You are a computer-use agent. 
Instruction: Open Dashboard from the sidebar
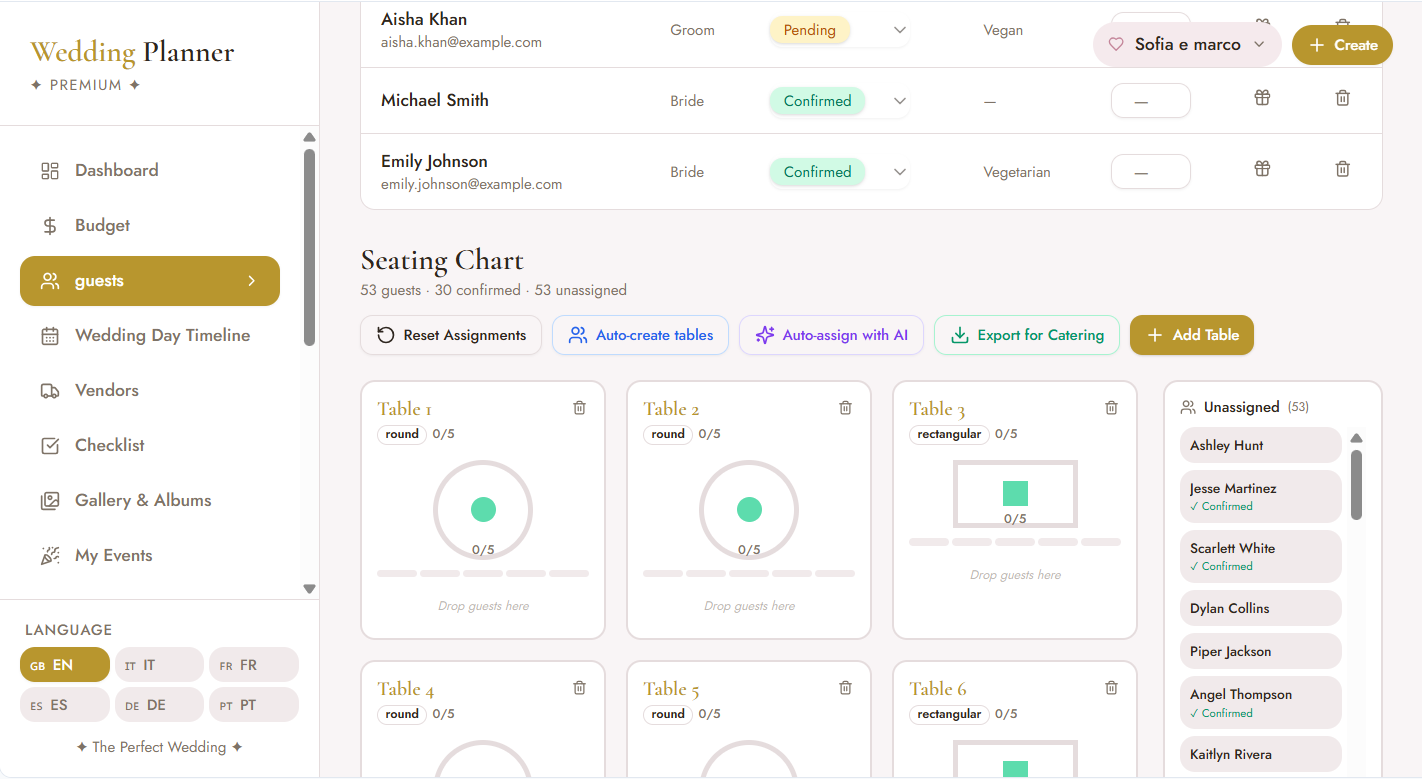click(x=150, y=171)
